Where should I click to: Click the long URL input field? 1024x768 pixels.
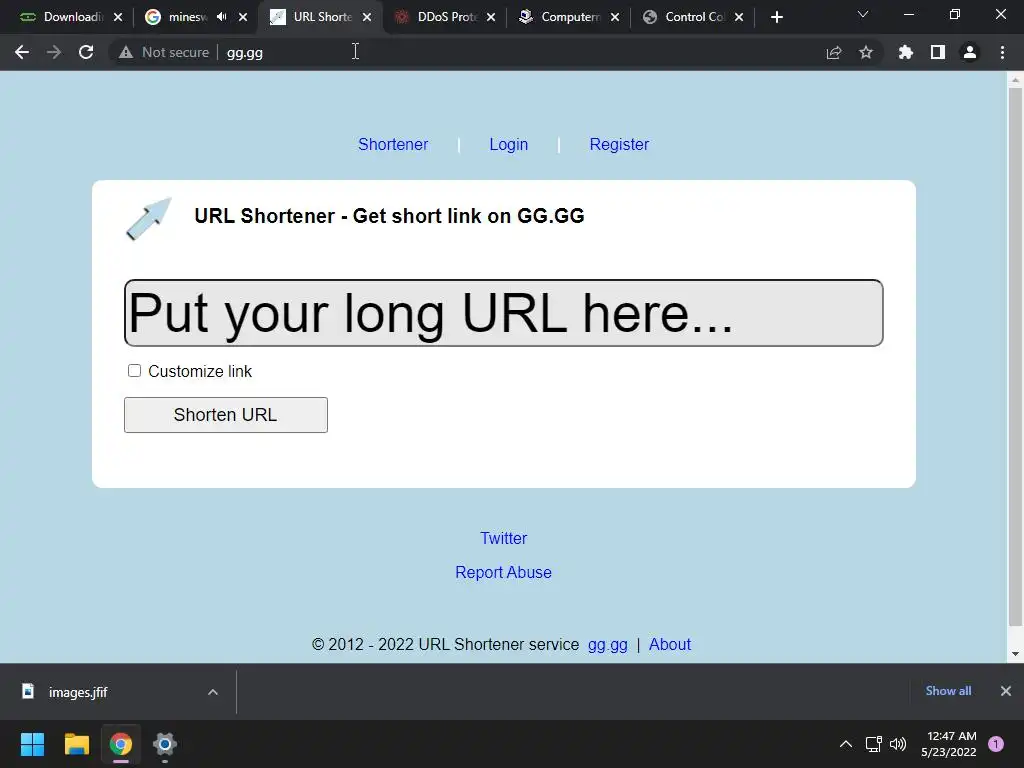pos(504,313)
